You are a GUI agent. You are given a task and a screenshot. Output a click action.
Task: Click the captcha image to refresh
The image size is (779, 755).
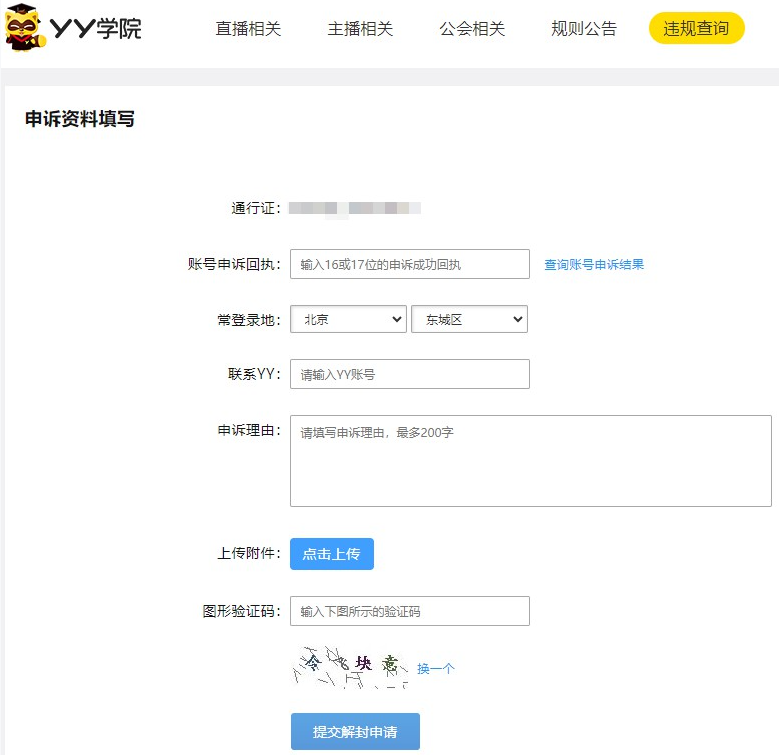pos(350,666)
